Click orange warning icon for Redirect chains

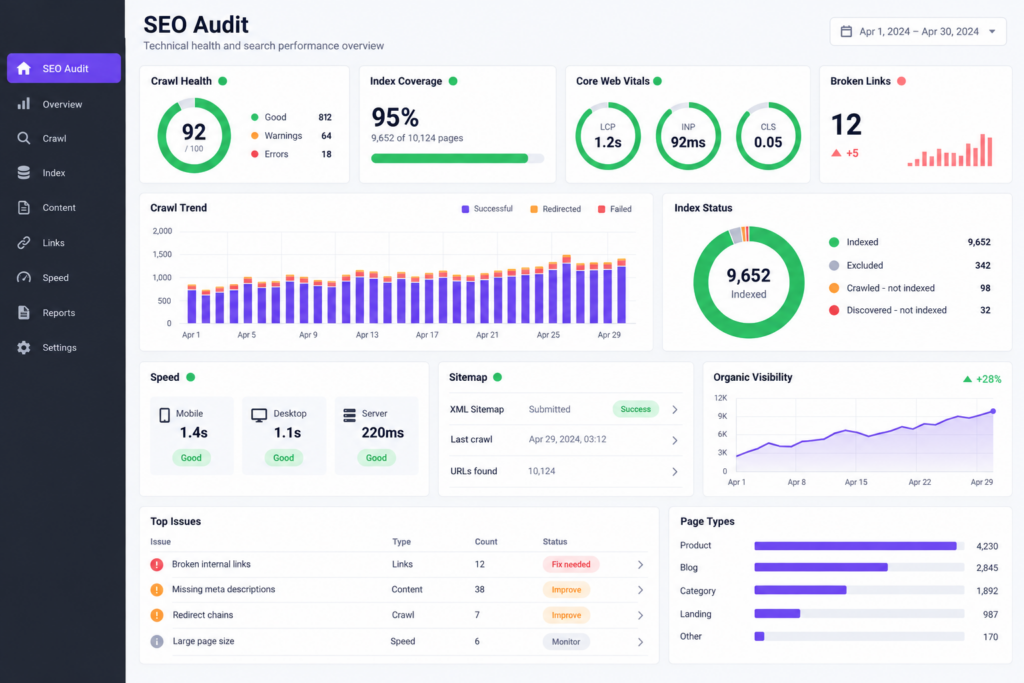pos(157,615)
